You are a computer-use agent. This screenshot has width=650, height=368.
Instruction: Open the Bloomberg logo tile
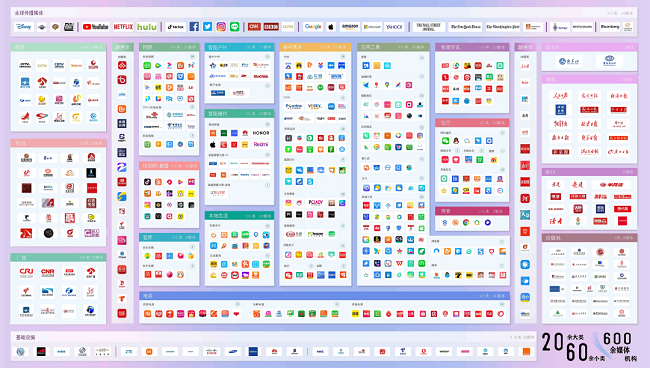[610, 27]
